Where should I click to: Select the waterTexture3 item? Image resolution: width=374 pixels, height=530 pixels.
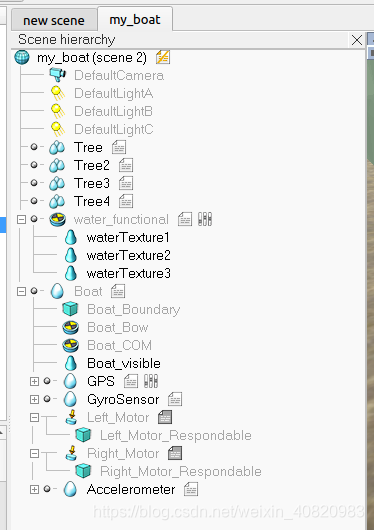pyautogui.click(x=128, y=273)
